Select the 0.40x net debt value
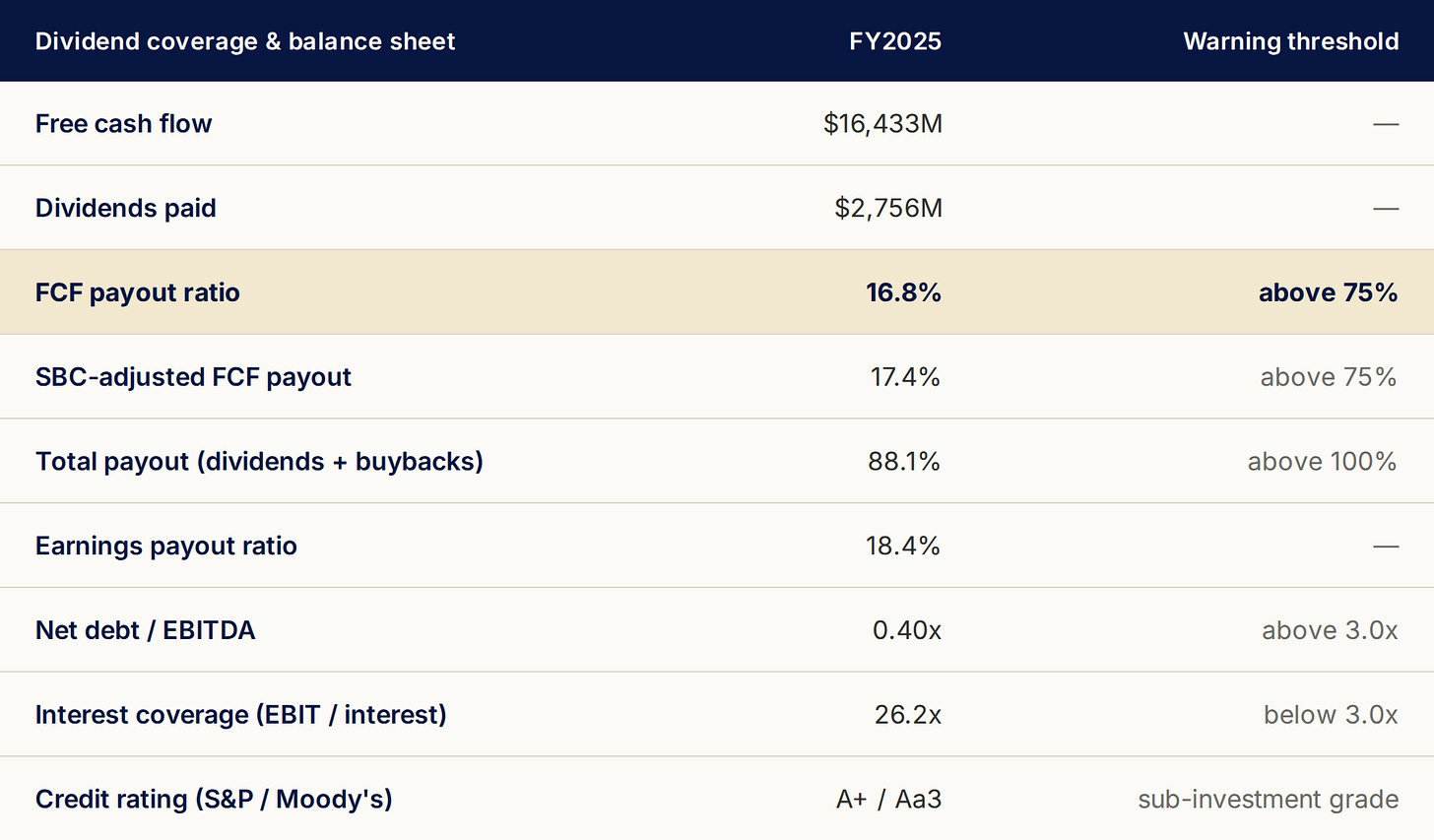The height and width of the screenshot is (840, 1434). click(x=907, y=630)
